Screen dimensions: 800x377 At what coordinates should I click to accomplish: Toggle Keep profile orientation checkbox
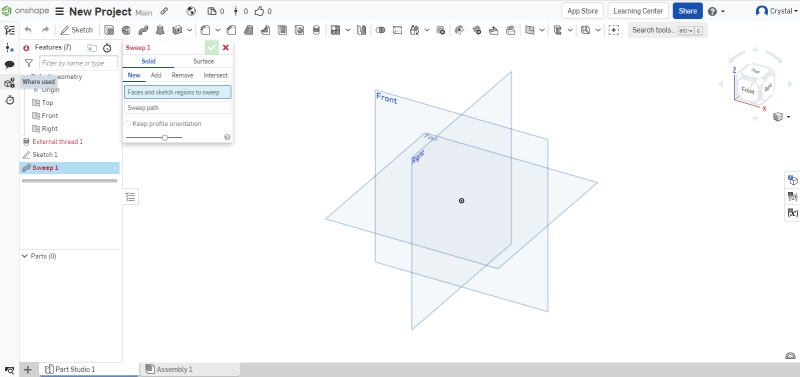128,124
